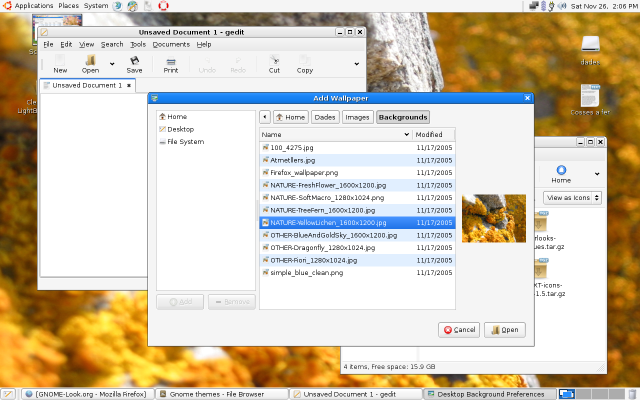Click the Cut scissors icon in gedit

tap(274, 60)
